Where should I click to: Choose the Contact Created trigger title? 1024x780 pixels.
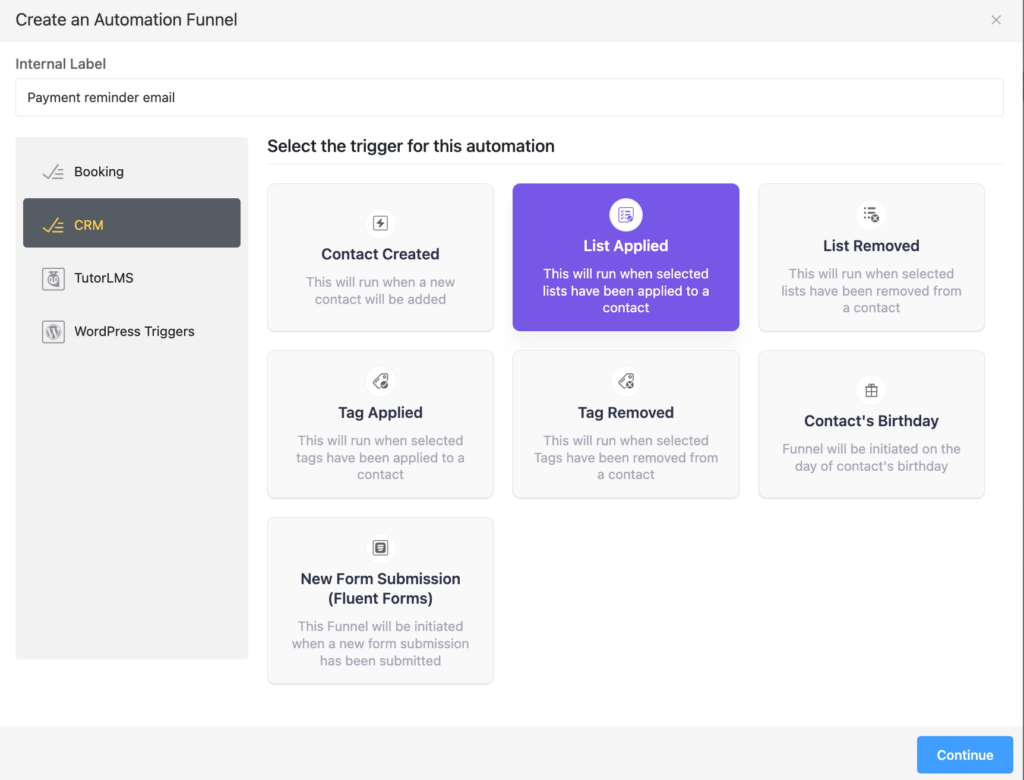point(380,253)
